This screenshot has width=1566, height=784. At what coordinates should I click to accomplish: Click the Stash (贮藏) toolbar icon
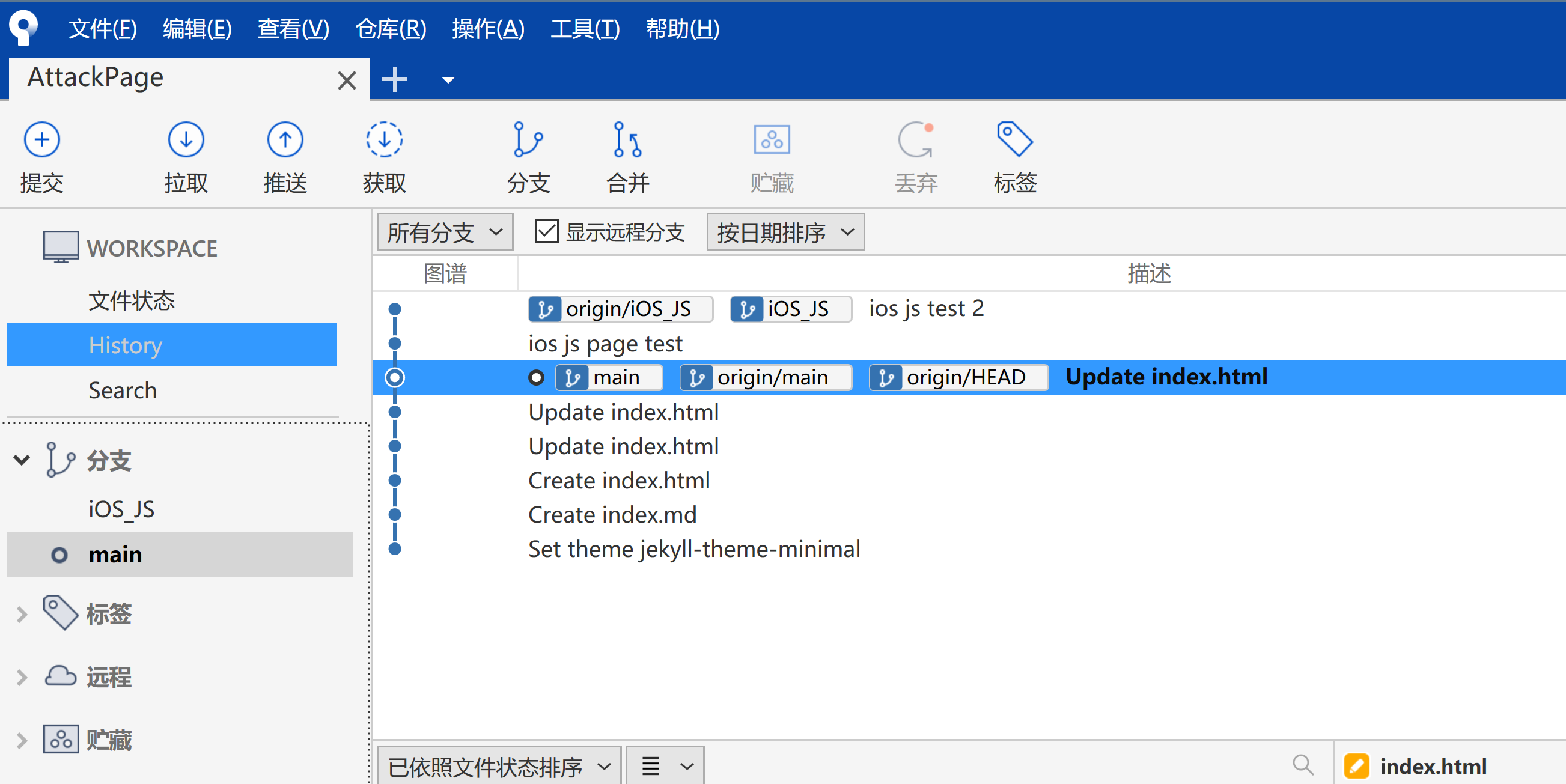772,139
